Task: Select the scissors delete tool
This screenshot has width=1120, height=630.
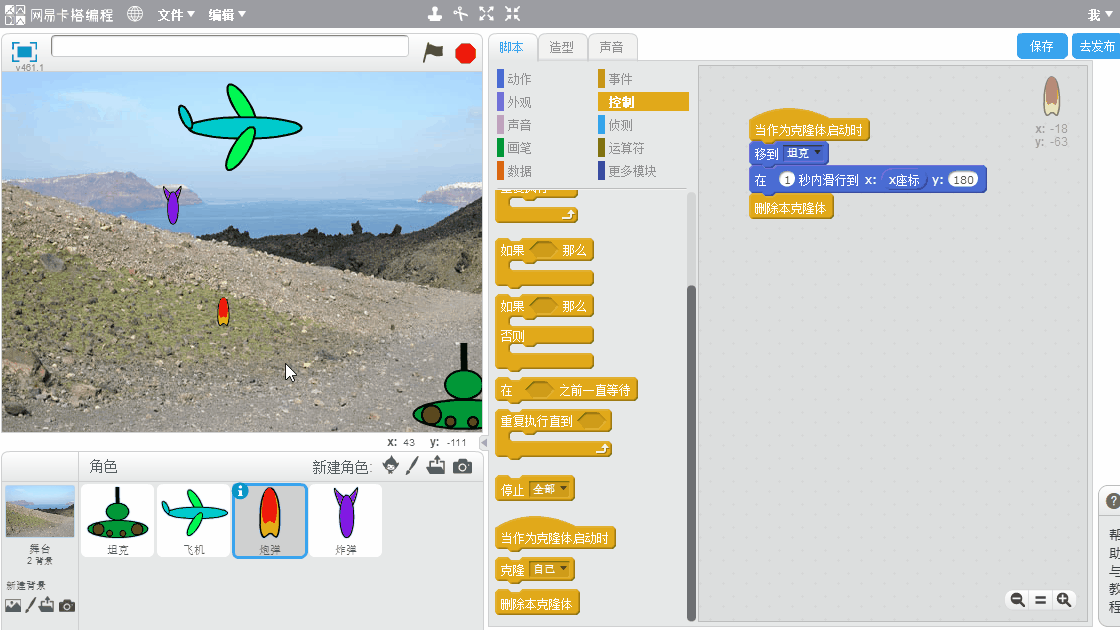Action: [x=461, y=14]
